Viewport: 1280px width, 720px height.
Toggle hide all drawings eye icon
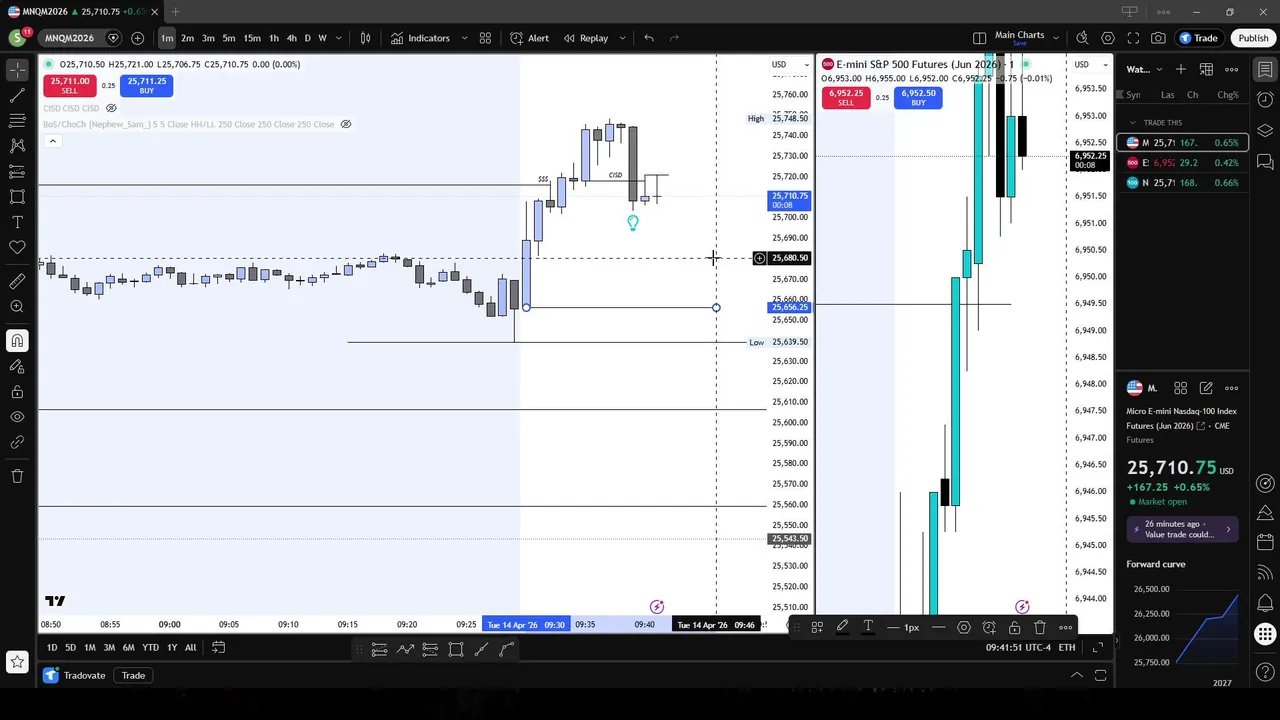click(17, 417)
